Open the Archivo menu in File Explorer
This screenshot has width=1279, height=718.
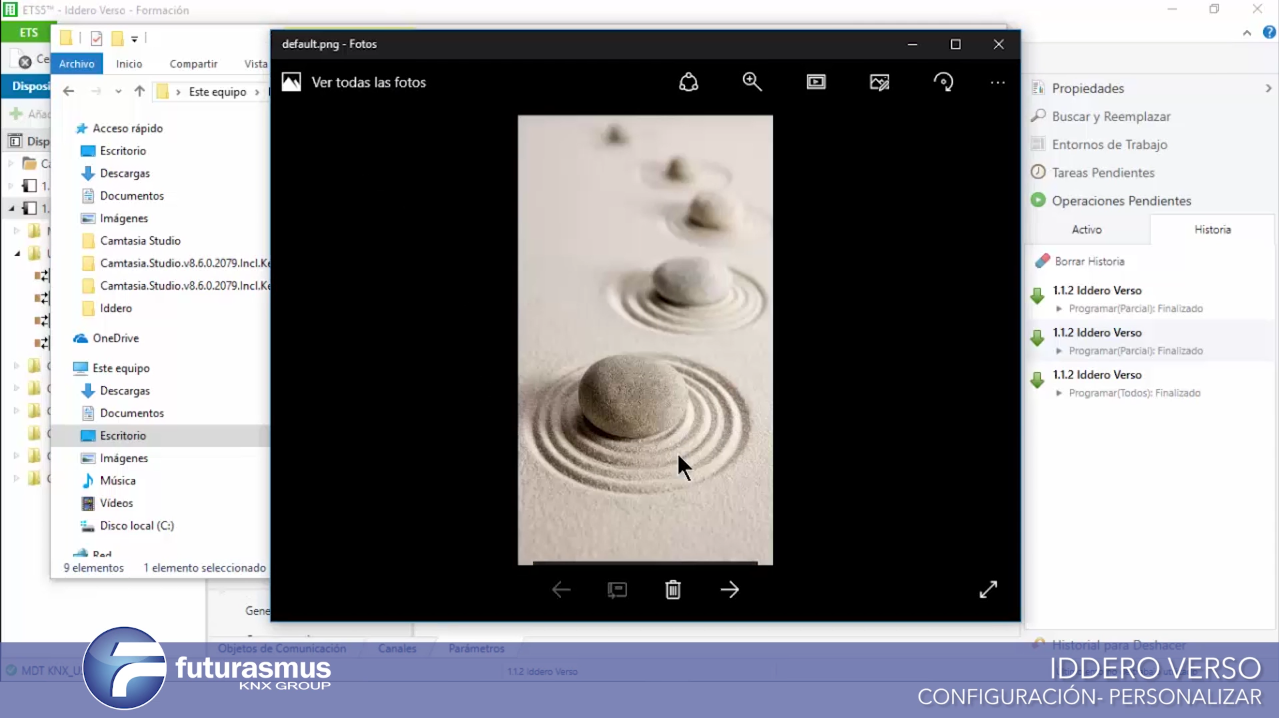click(x=77, y=64)
